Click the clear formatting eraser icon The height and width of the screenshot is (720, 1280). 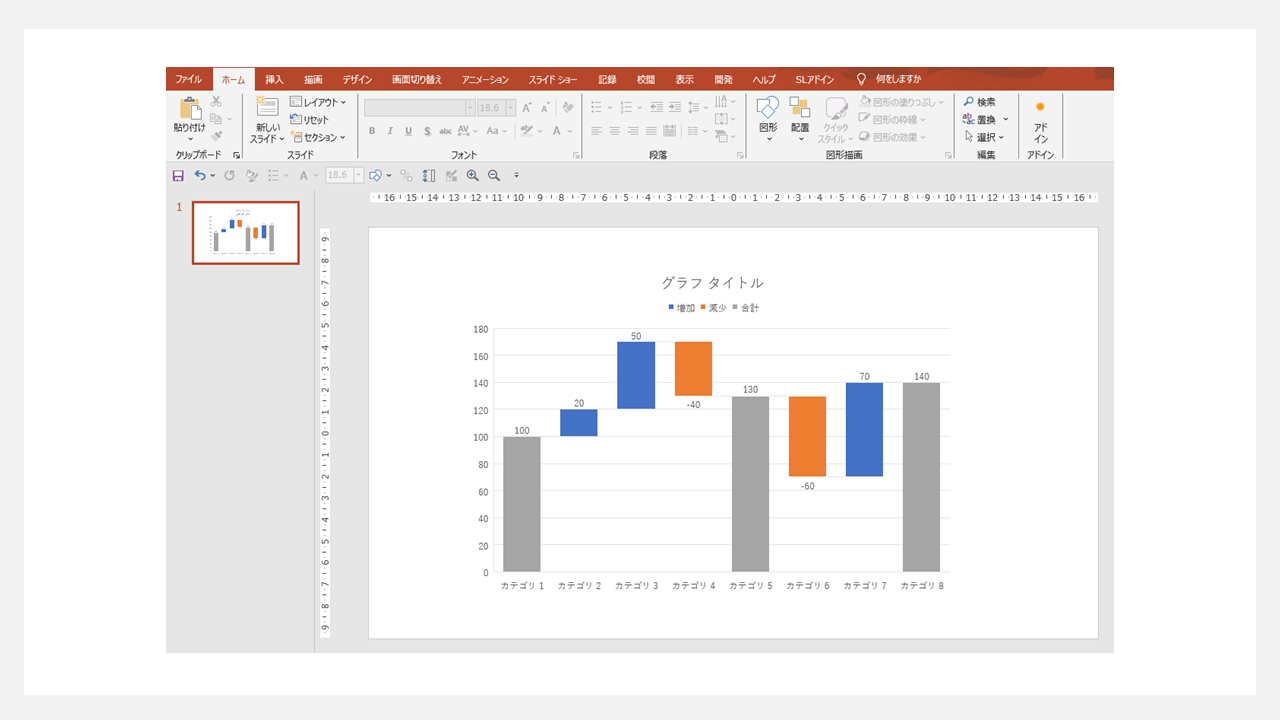(568, 107)
